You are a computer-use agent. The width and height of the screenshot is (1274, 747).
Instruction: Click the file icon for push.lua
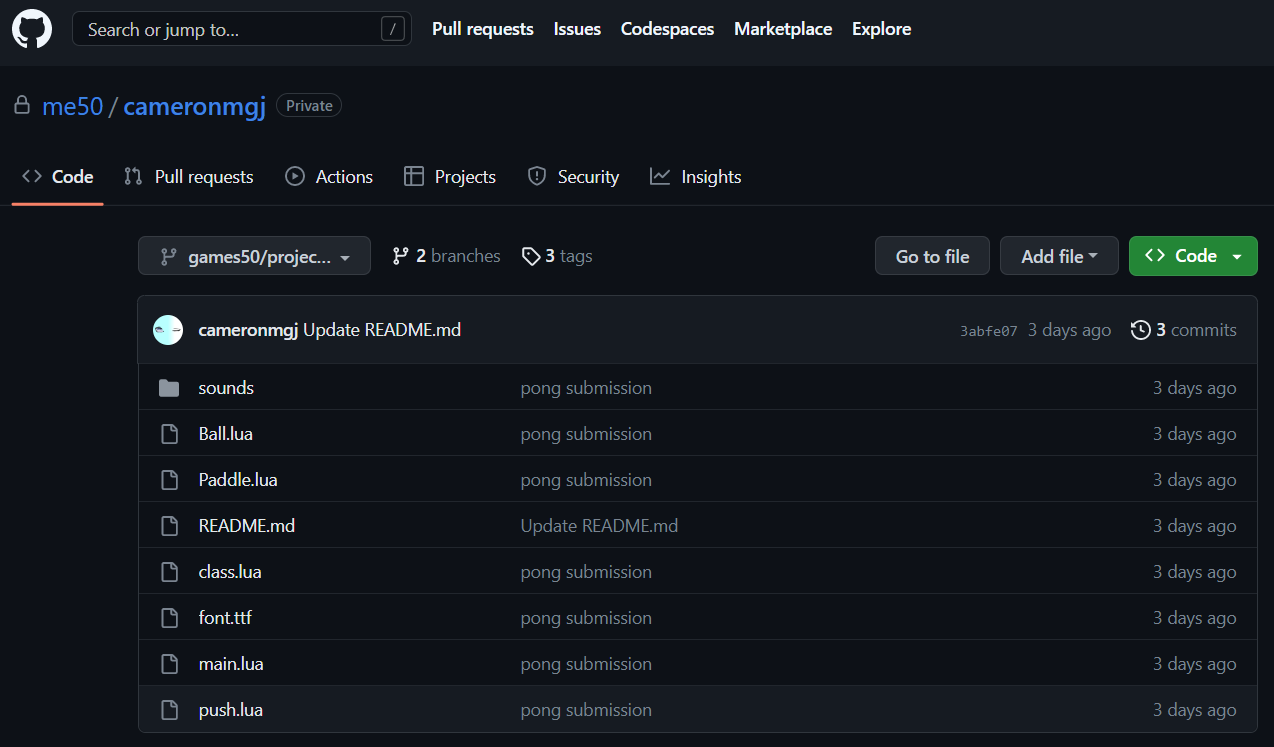(x=169, y=710)
